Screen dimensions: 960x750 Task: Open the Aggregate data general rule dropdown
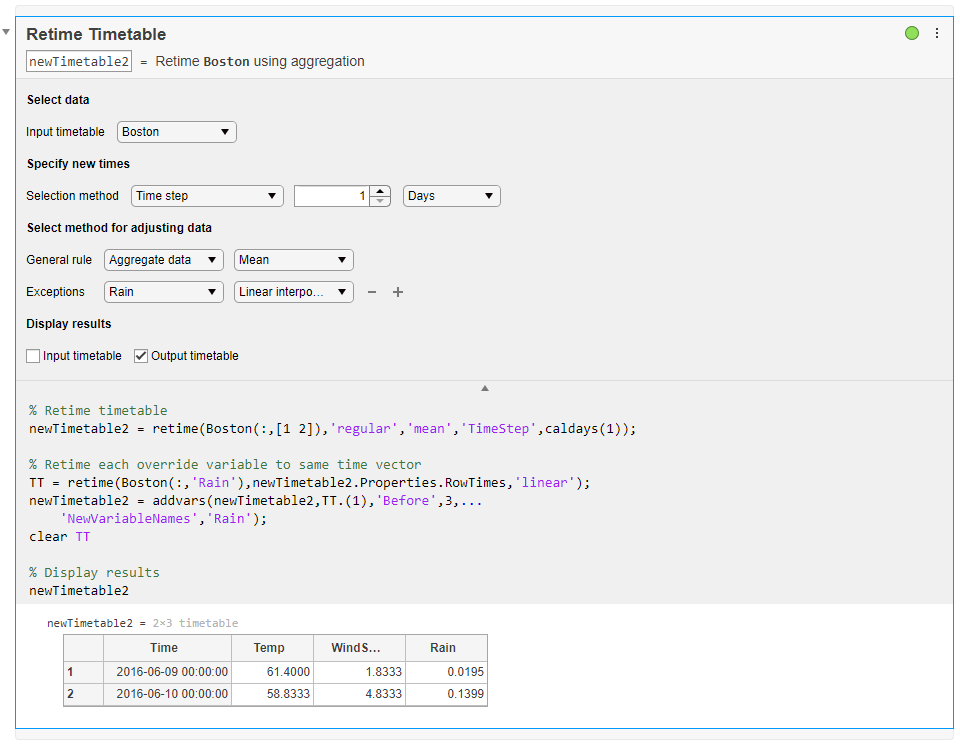point(164,260)
